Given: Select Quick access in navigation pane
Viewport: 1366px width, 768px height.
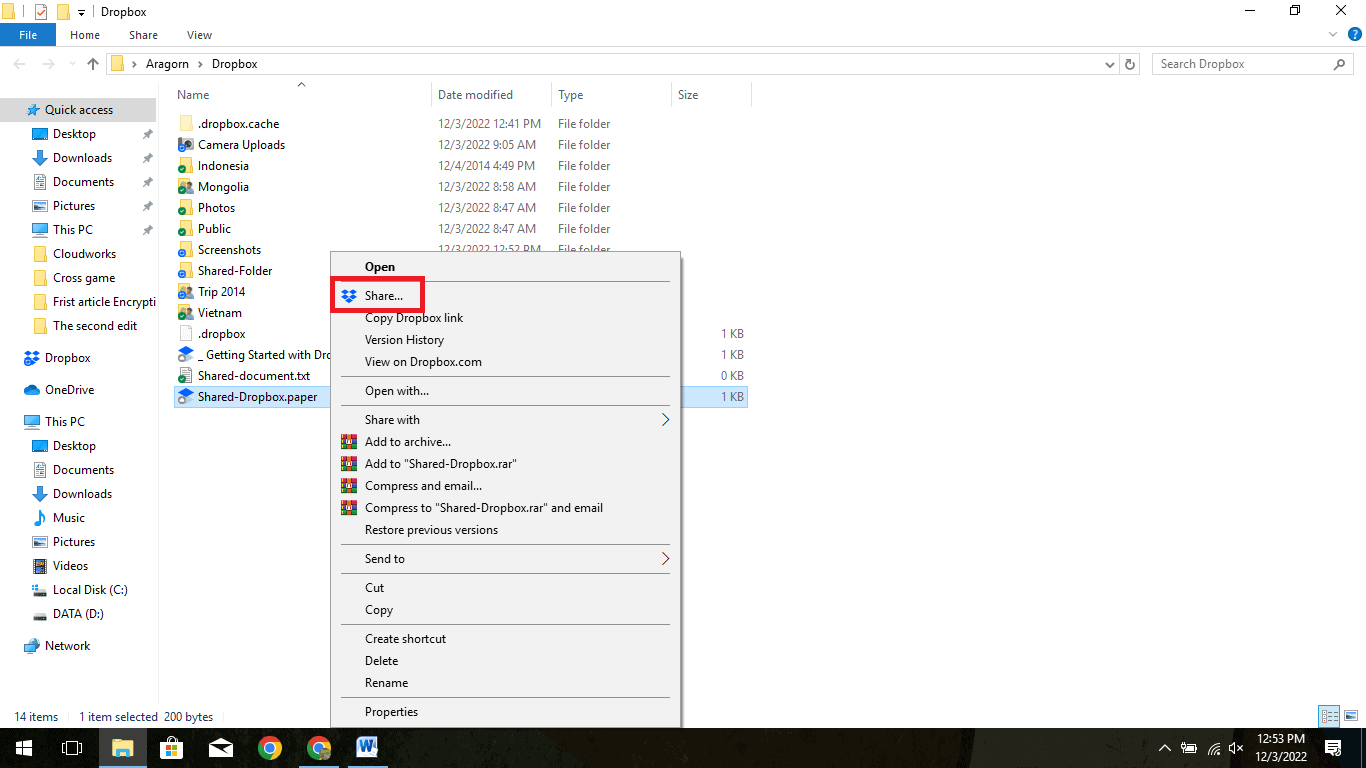Looking at the screenshot, I should [78, 110].
